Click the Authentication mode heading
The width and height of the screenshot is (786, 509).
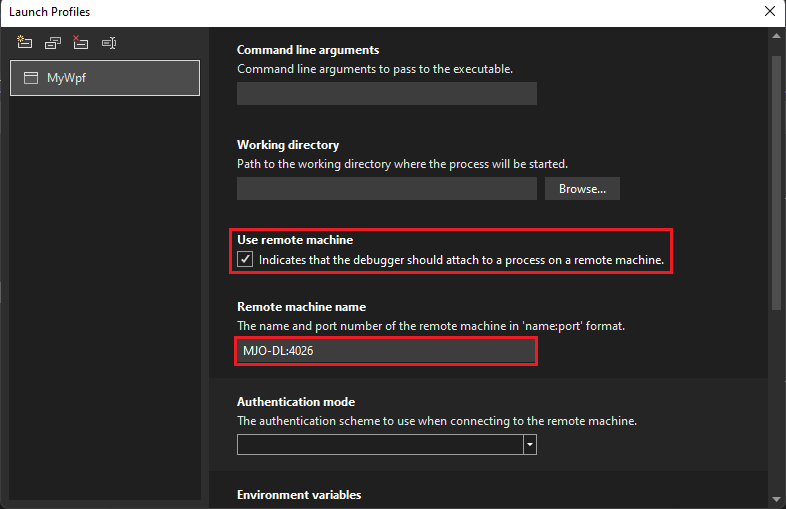296,402
